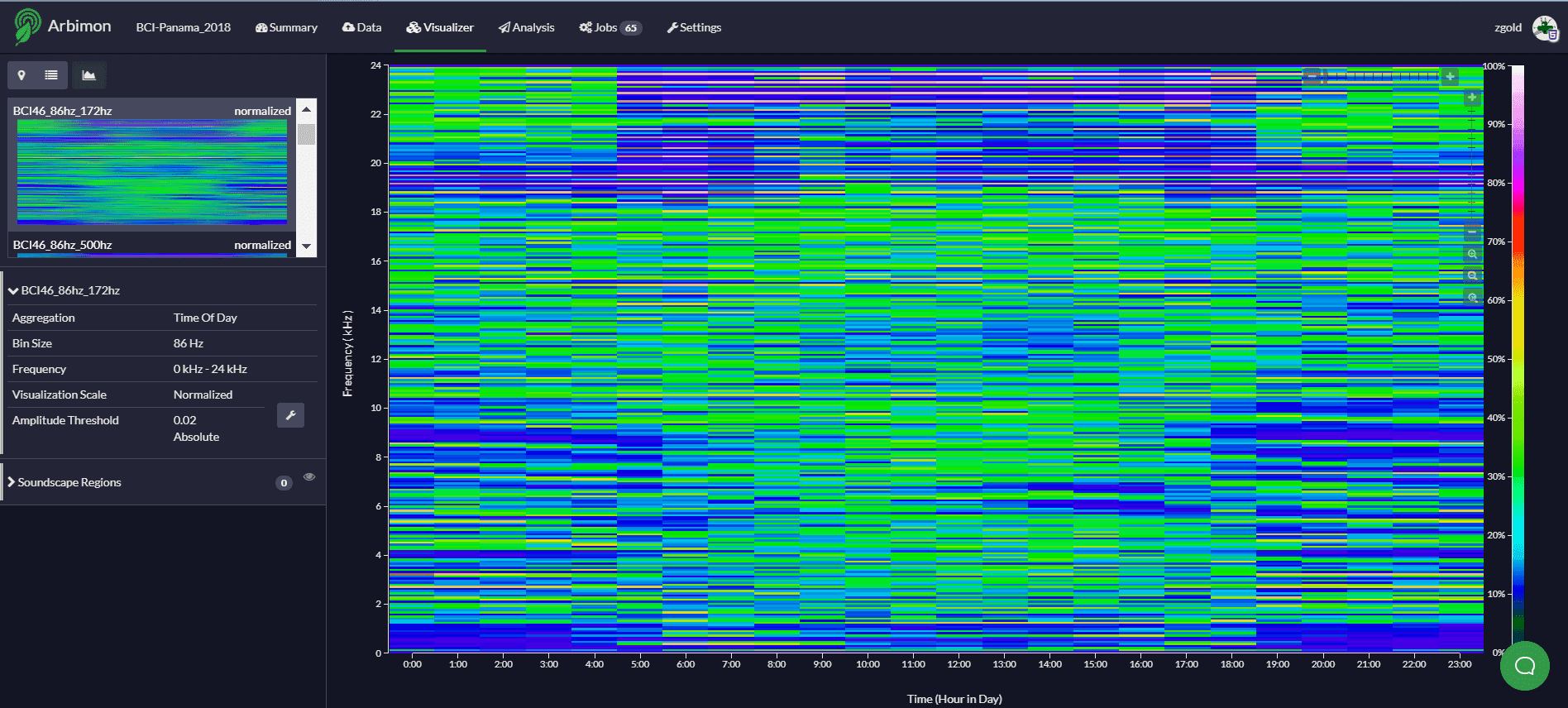Click the Aggregation value Time Of Day
Screen dimensions: 1568x708
(x=205, y=318)
